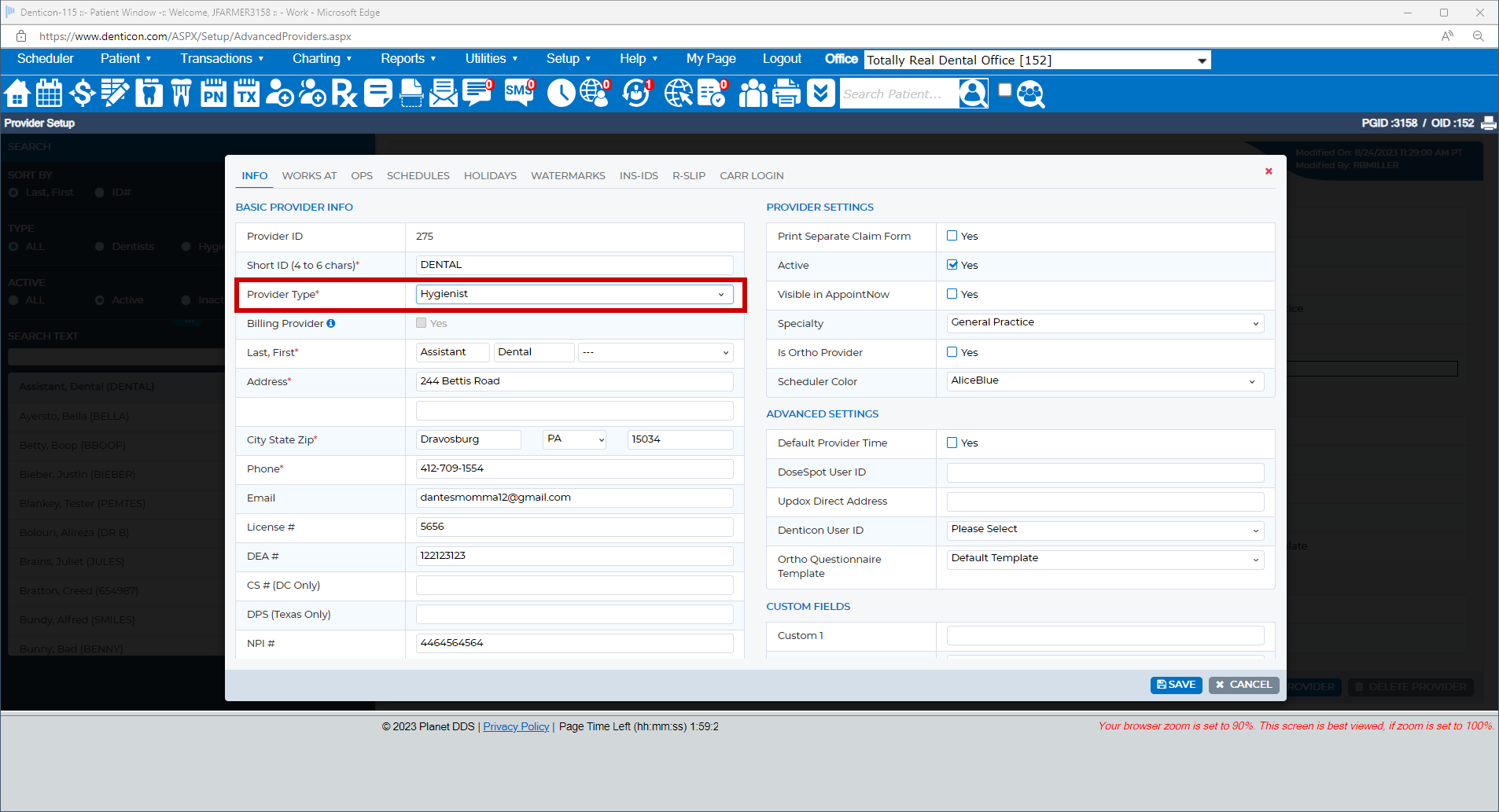
Task: Switch to the CARR LOGIN tab
Action: [x=751, y=175]
